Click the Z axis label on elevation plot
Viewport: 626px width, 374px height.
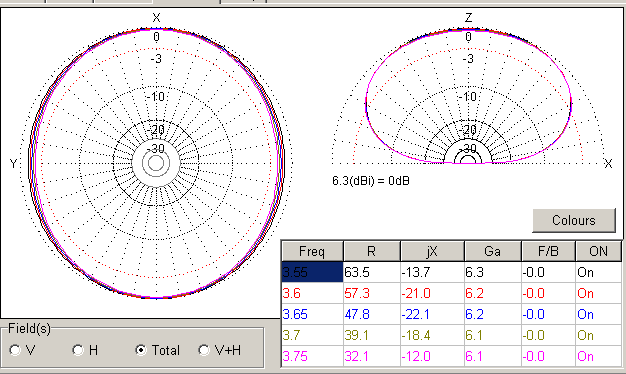point(468,18)
